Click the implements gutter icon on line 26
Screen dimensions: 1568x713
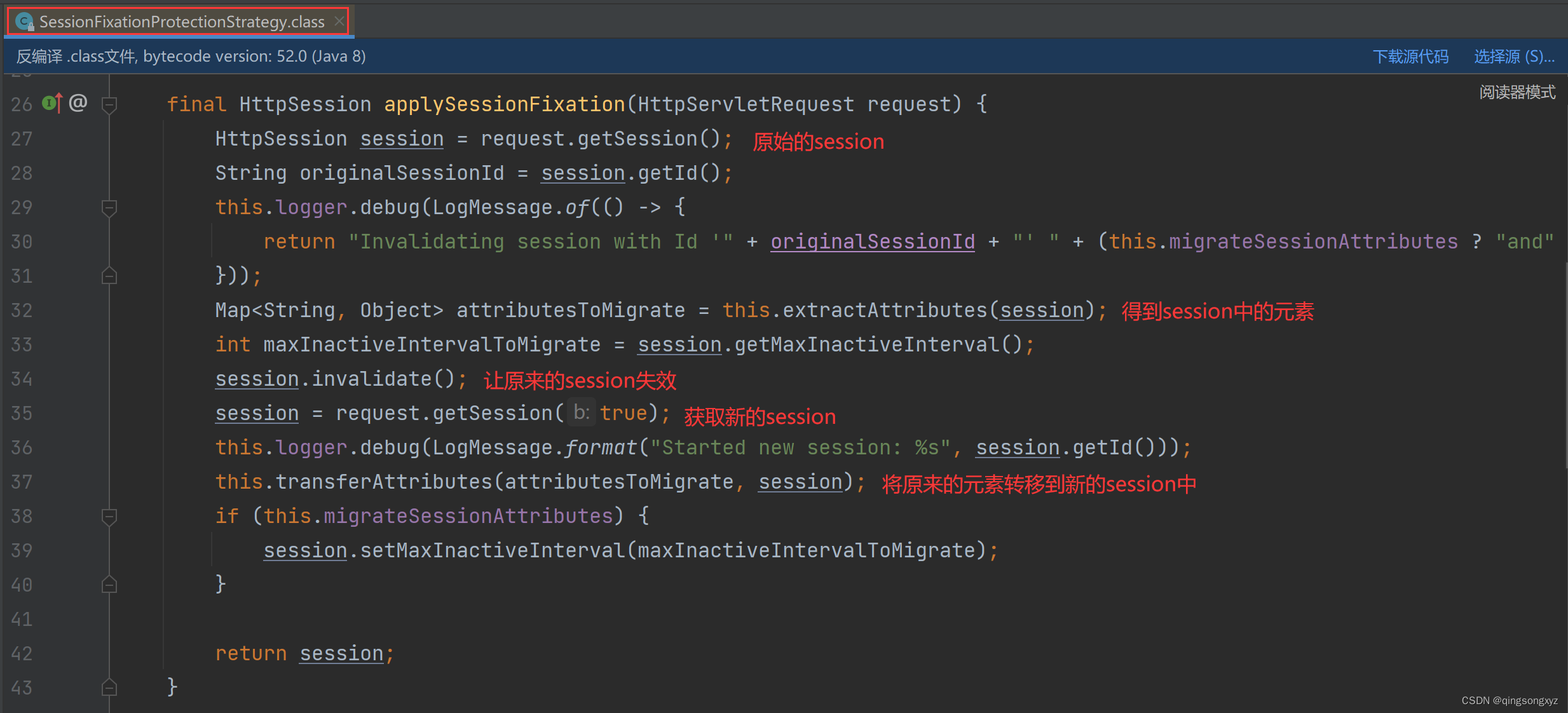[52, 103]
